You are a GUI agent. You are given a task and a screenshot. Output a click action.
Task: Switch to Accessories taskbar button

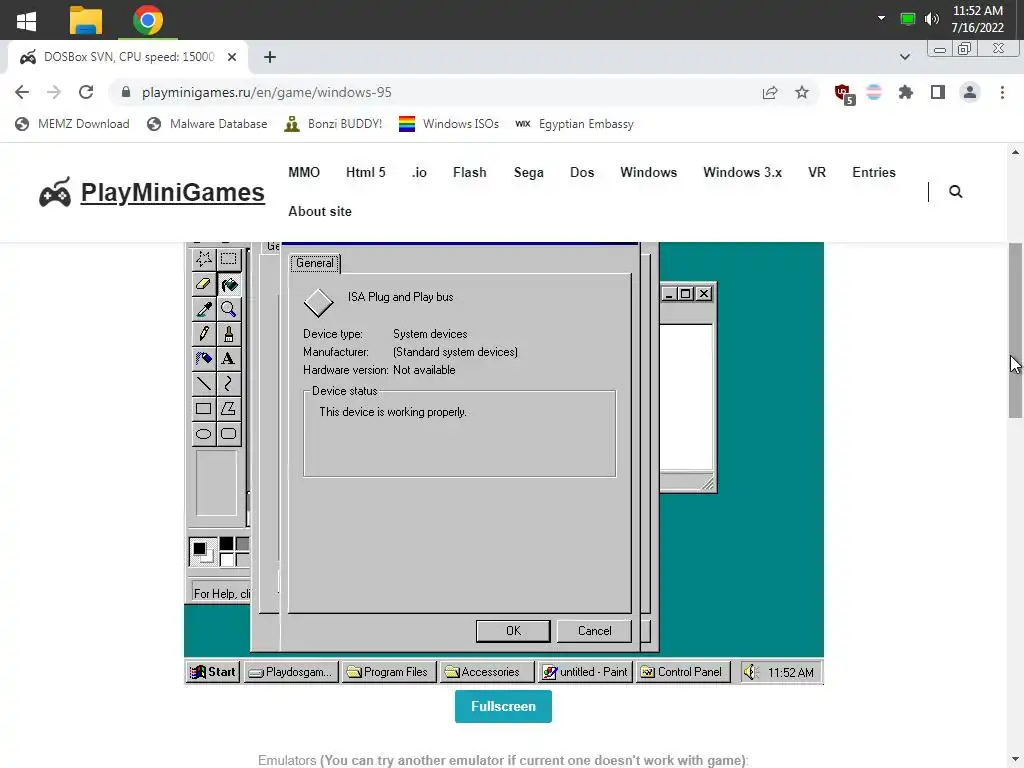[x=486, y=672]
